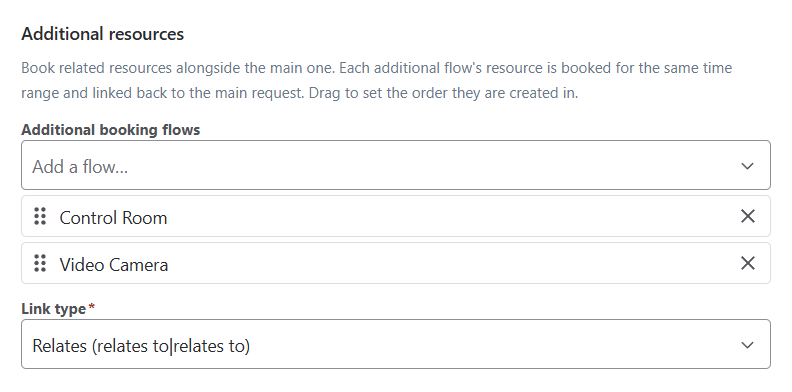Select the Control Room flow label
This screenshot has width=792, height=392.
click(113, 218)
